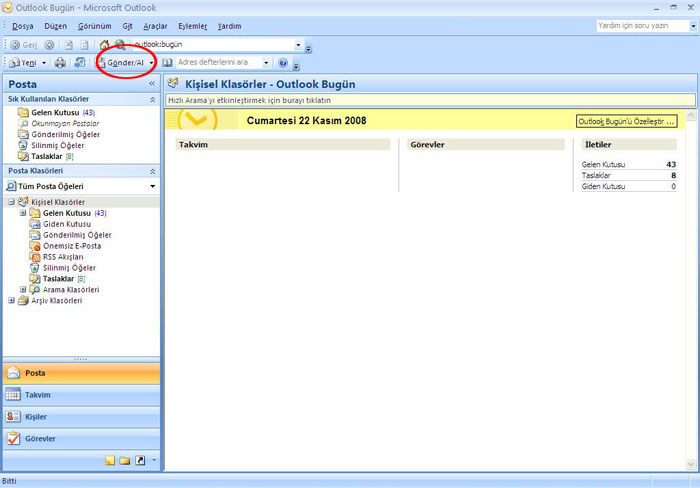Select Silinmiş Öğeler in Posta Klasörleri tree
This screenshot has width=700, height=488.
[69, 268]
